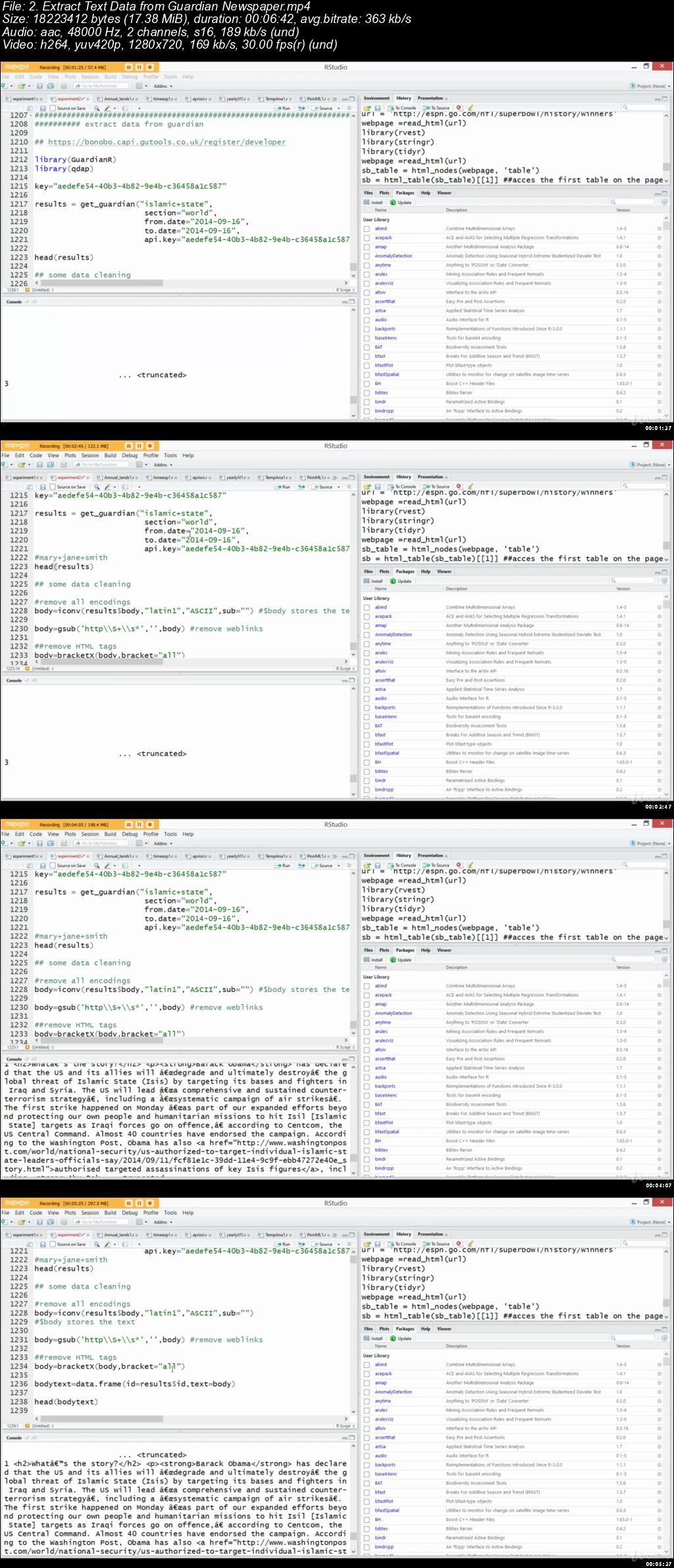Viewport: 674px width, 1568px height.
Task: Switch to Plots tab in frame stamped 00:02:47
Action: (x=384, y=572)
